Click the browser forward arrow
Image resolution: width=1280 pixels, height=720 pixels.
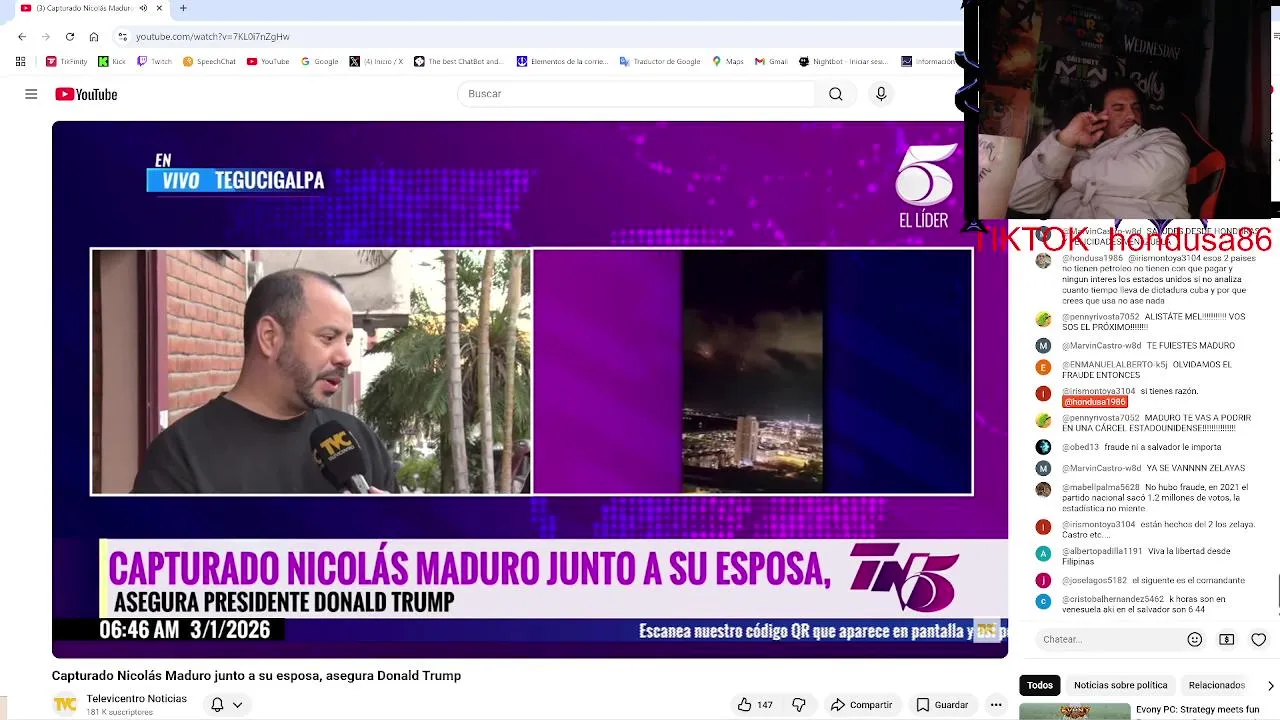[46, 37]
